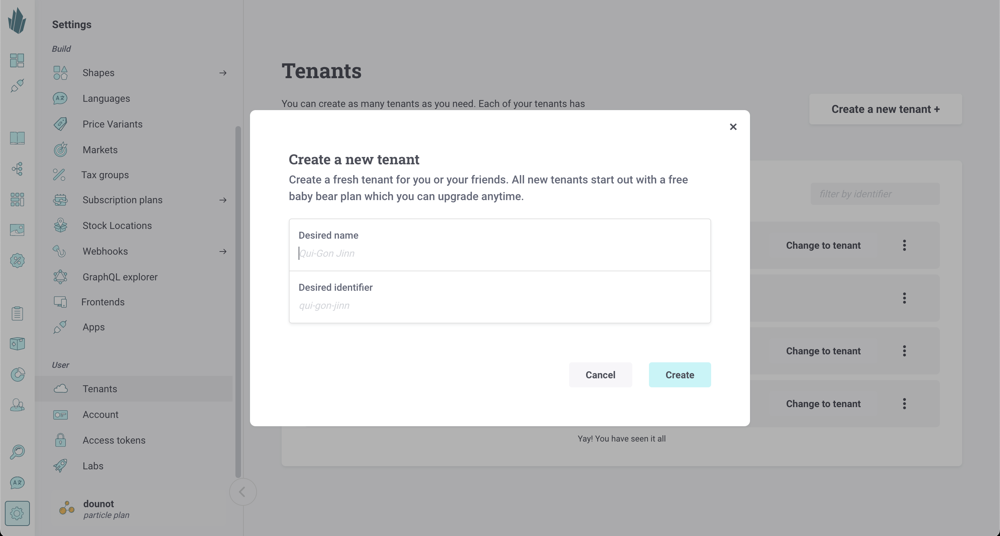Open the Account settings page

point(100,414)
